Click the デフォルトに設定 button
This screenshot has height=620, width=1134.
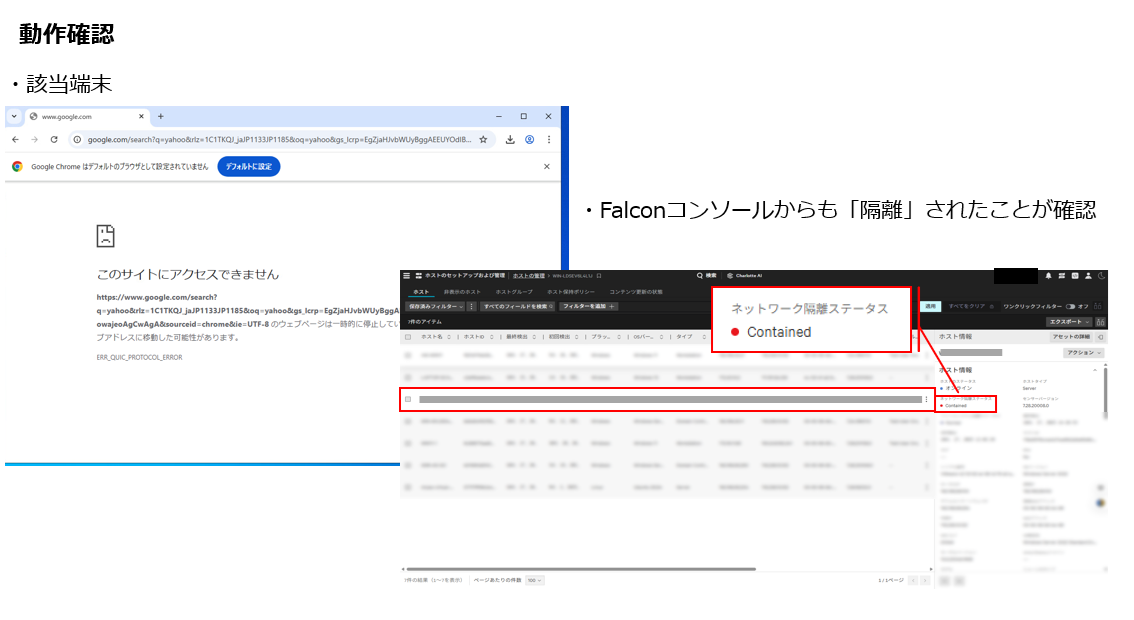(248, 167)
